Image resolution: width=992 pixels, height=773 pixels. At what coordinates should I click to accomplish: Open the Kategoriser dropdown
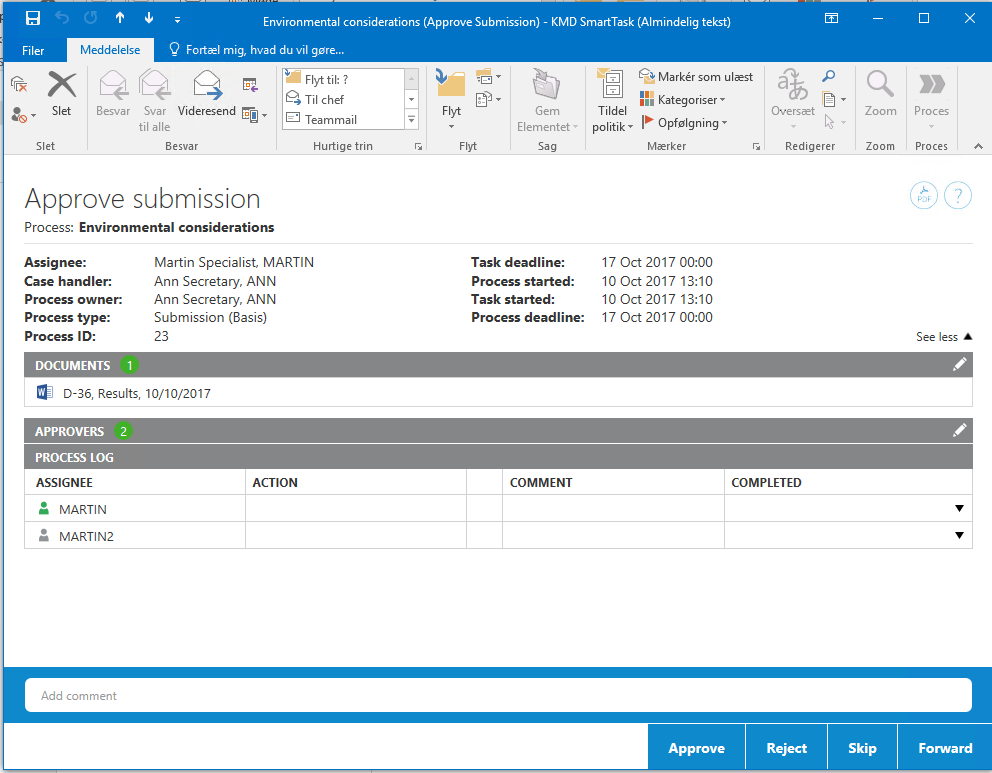click(x=689, y=100)
